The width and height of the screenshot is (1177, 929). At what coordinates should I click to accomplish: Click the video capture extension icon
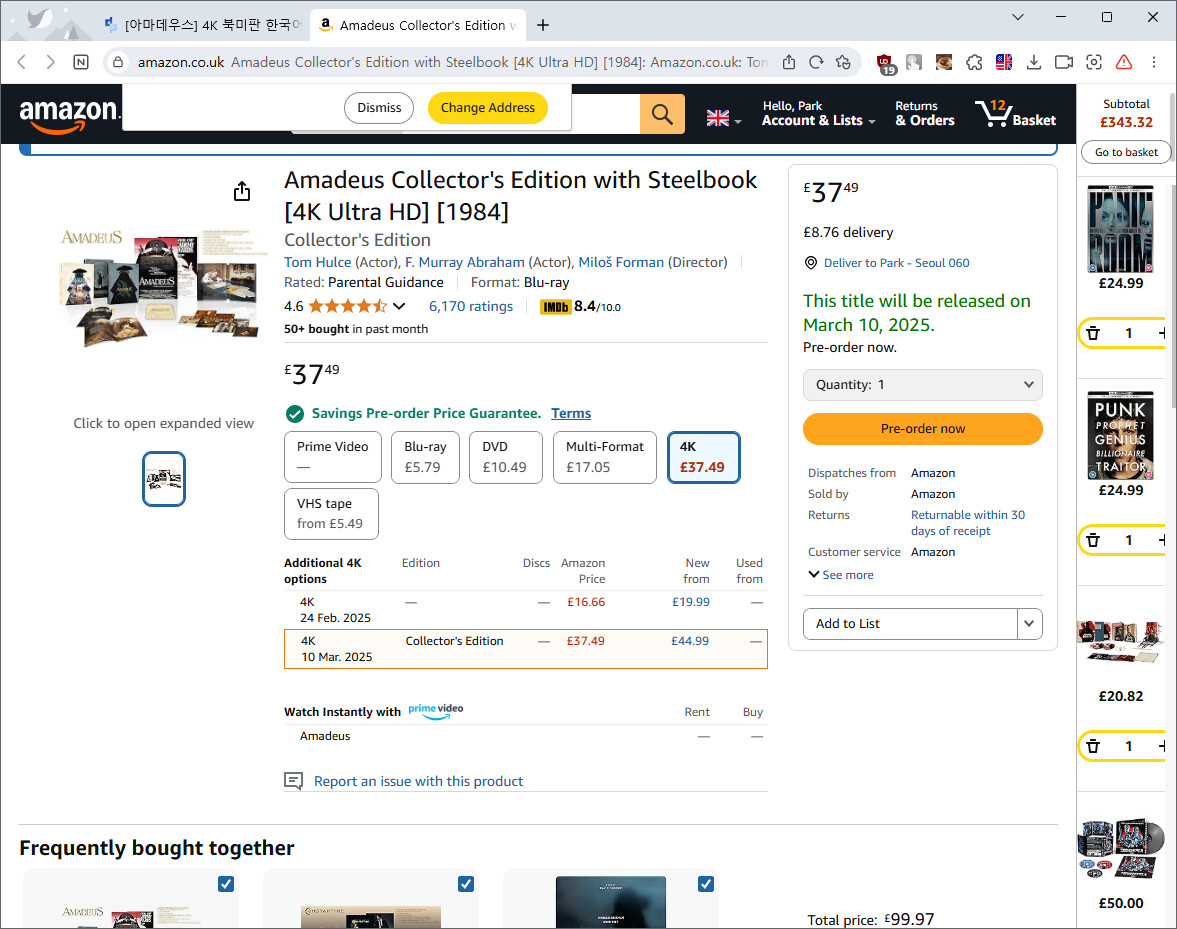[1064, 62]
